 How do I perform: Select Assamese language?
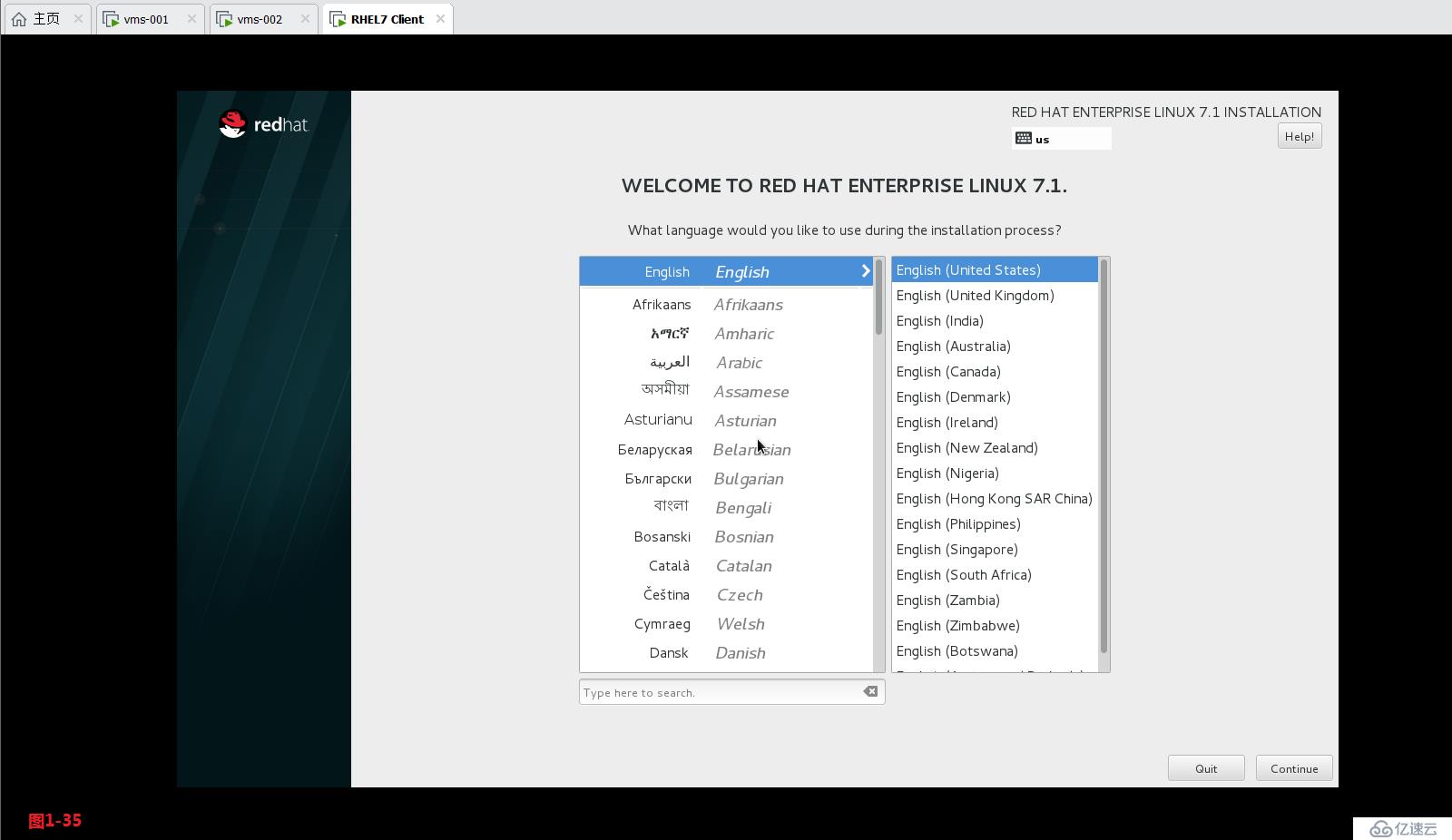coord(726,392)
